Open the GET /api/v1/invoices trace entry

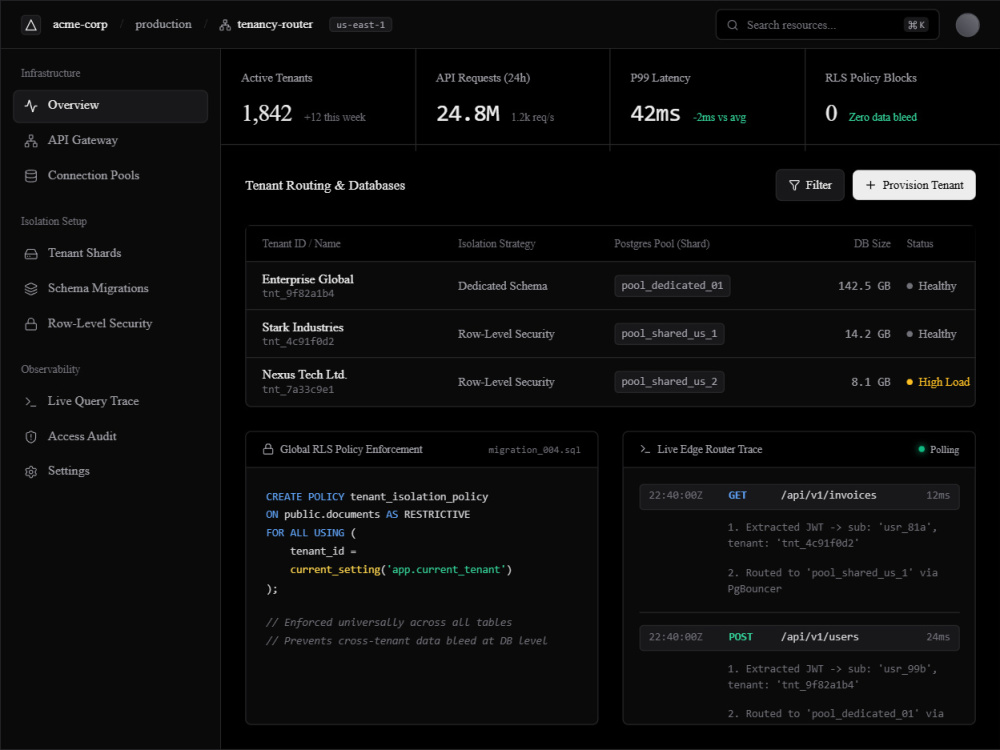pyautogui.click(x=799, y=496)
